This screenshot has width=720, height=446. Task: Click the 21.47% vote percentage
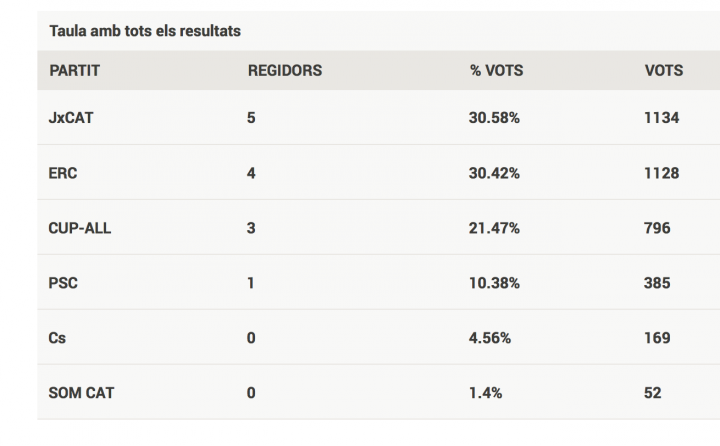tap(494, 228)
